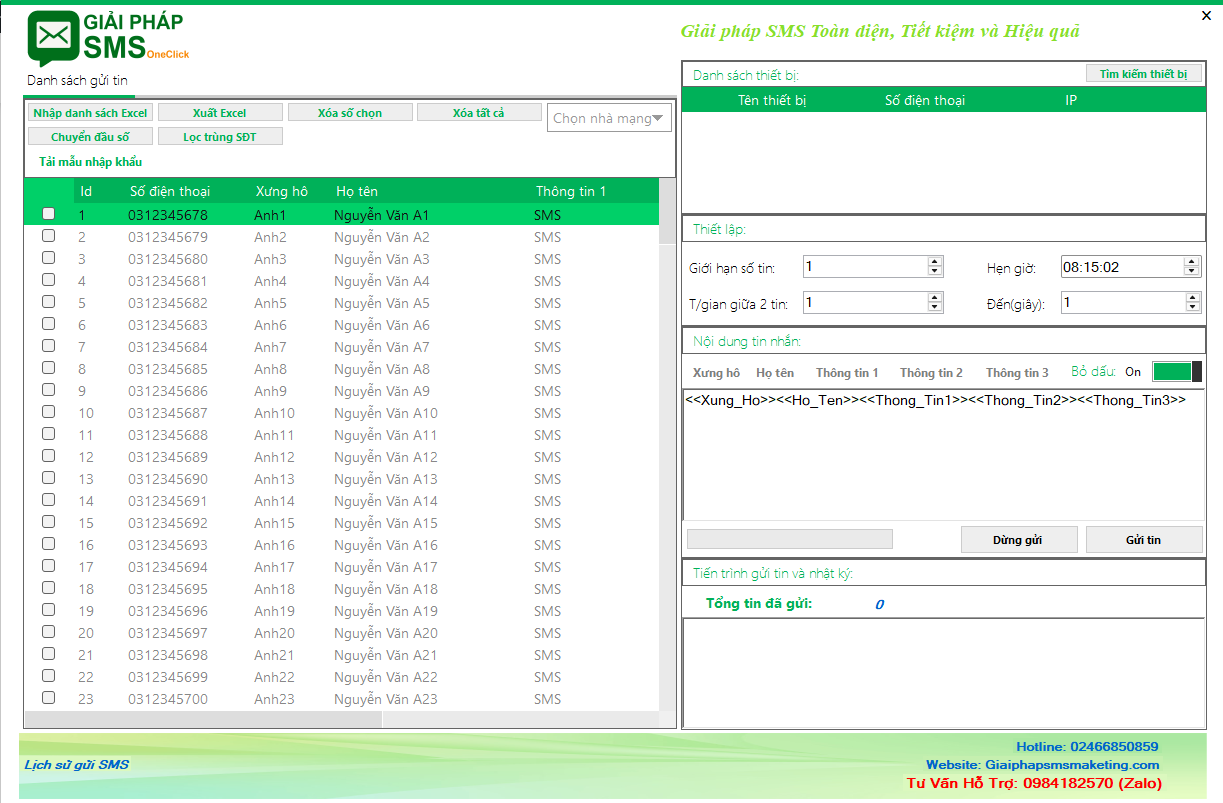Image resolution: width=1223 pixels, height=803 pixels.
Task: Open the Chọn nhà mạng dropdown
Action: tap(610, 119)
